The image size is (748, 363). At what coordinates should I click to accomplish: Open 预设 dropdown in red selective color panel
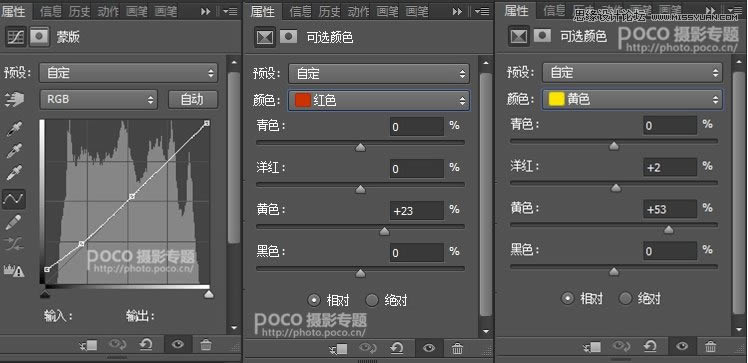[x=379, y=74]
